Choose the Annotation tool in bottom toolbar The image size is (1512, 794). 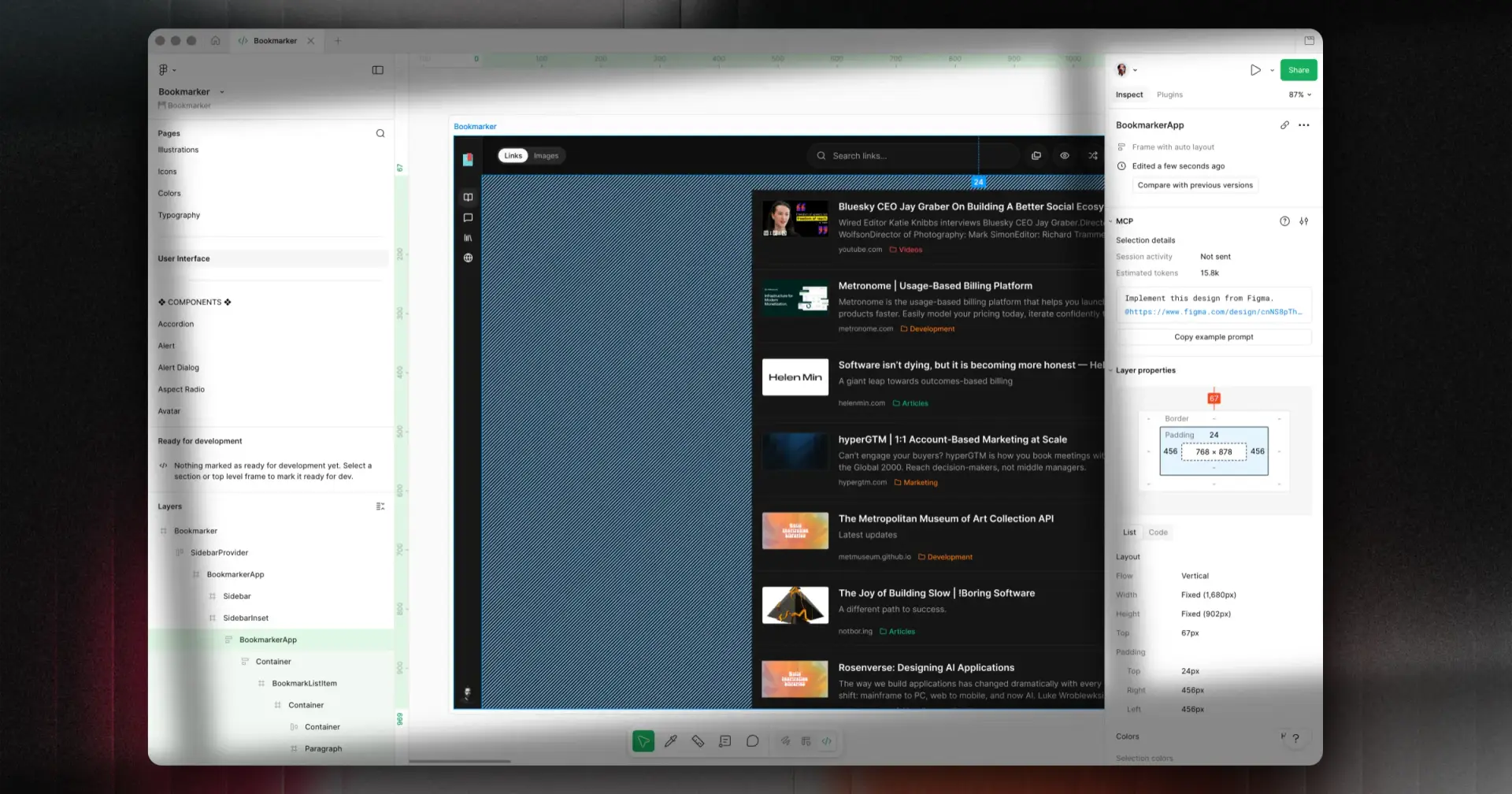coord(724,741)
